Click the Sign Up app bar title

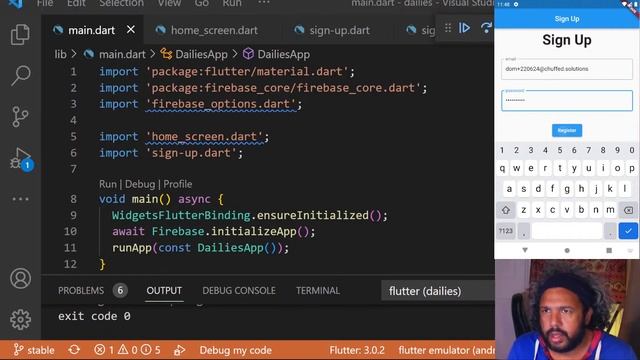[567, 19]
